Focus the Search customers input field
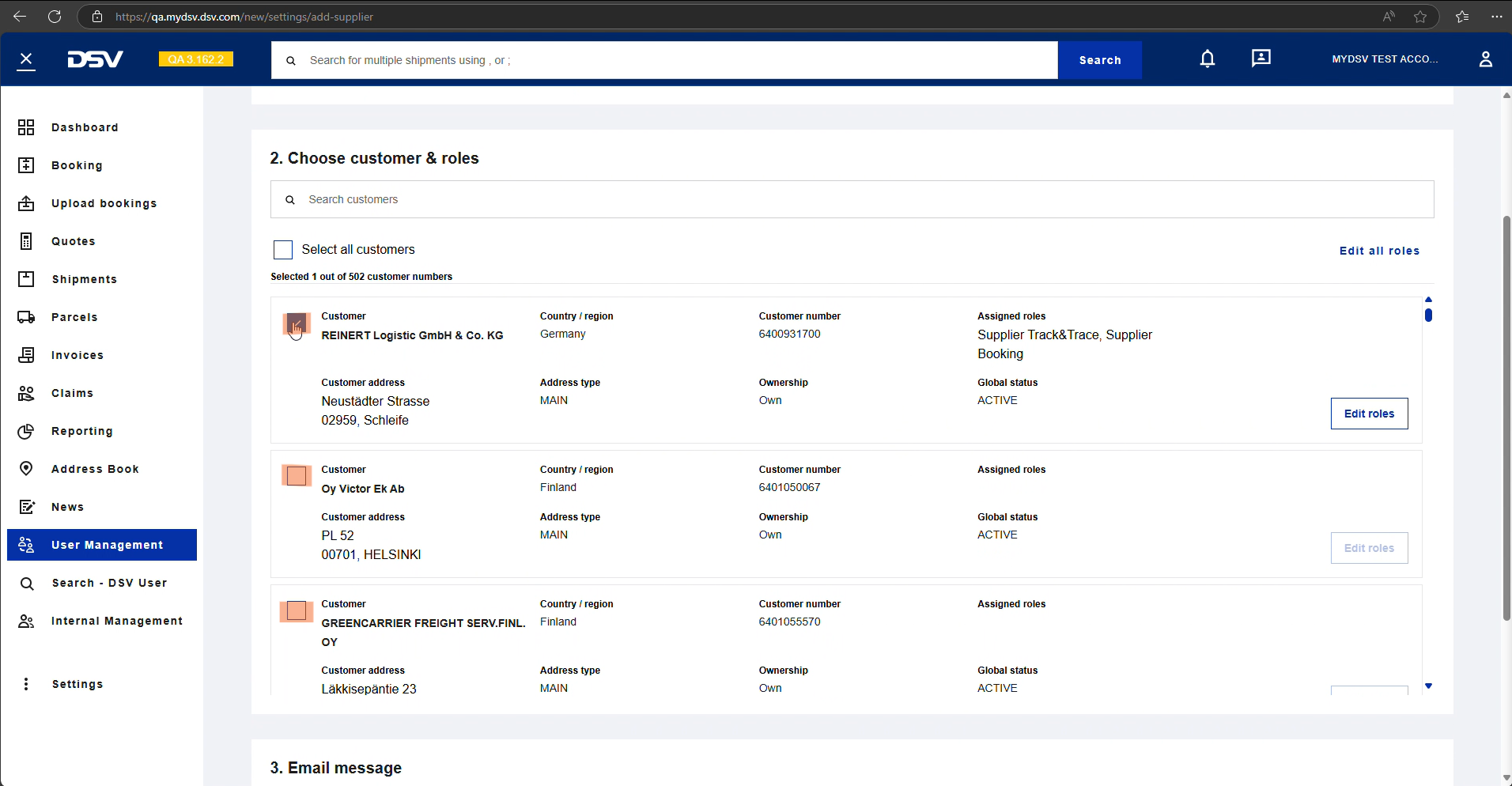Image resolution: width=1512 pixels, height=786 pixels. pos(851,199)
